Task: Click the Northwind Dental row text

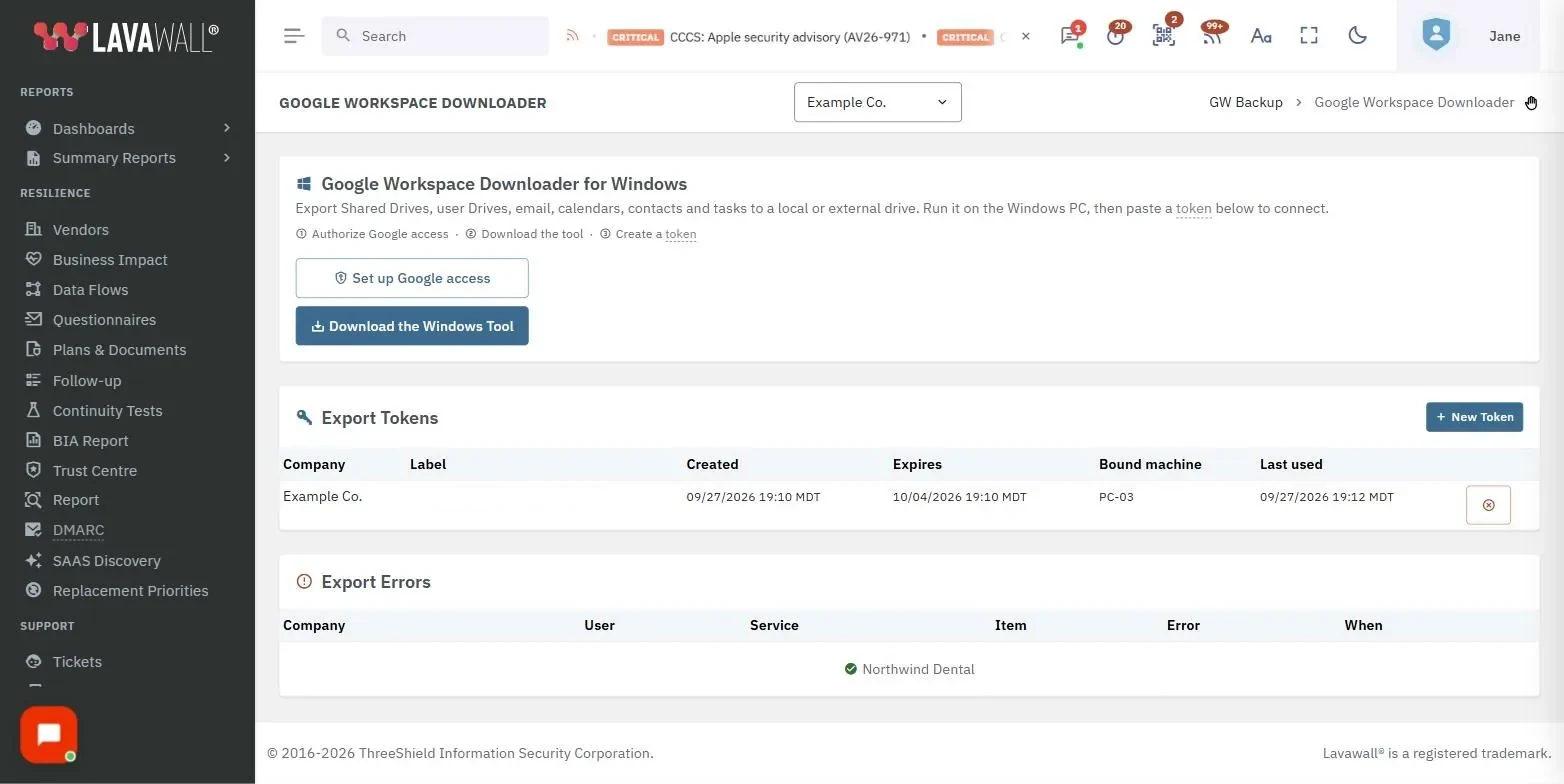Action: 918,669
